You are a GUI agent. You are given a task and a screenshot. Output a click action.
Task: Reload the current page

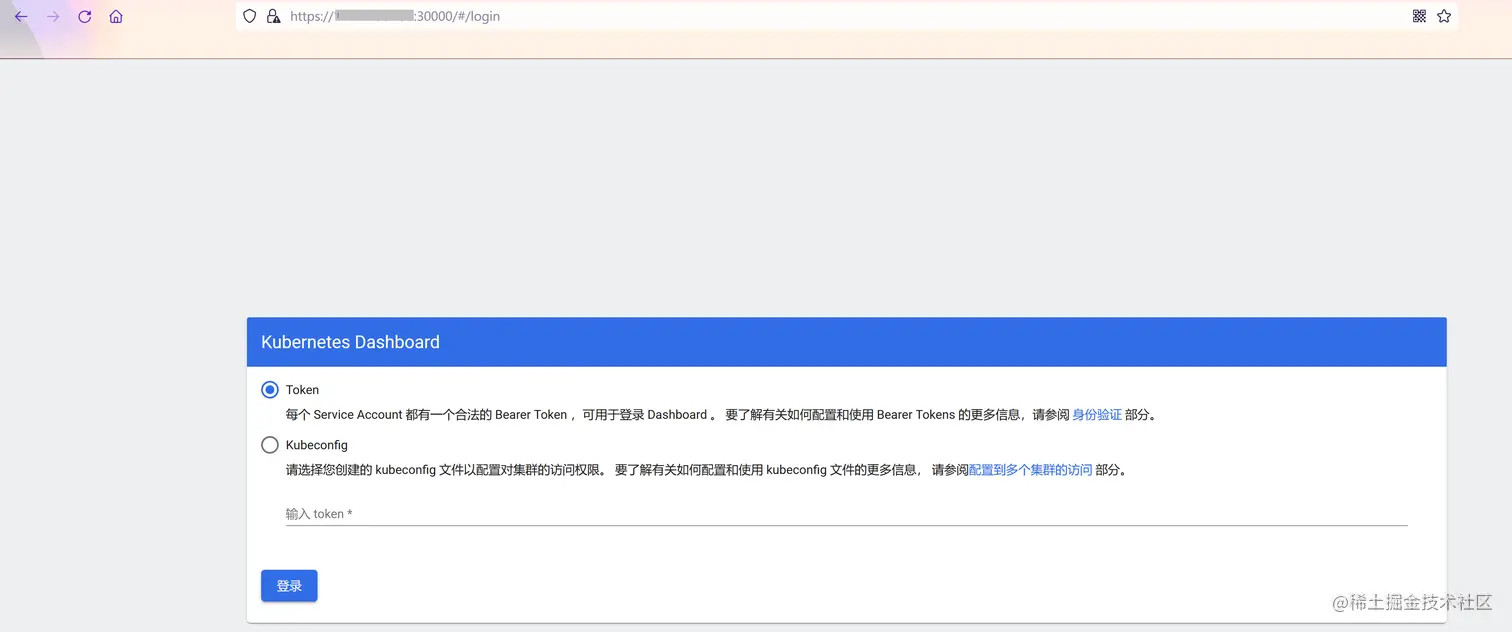pos(84,16)
